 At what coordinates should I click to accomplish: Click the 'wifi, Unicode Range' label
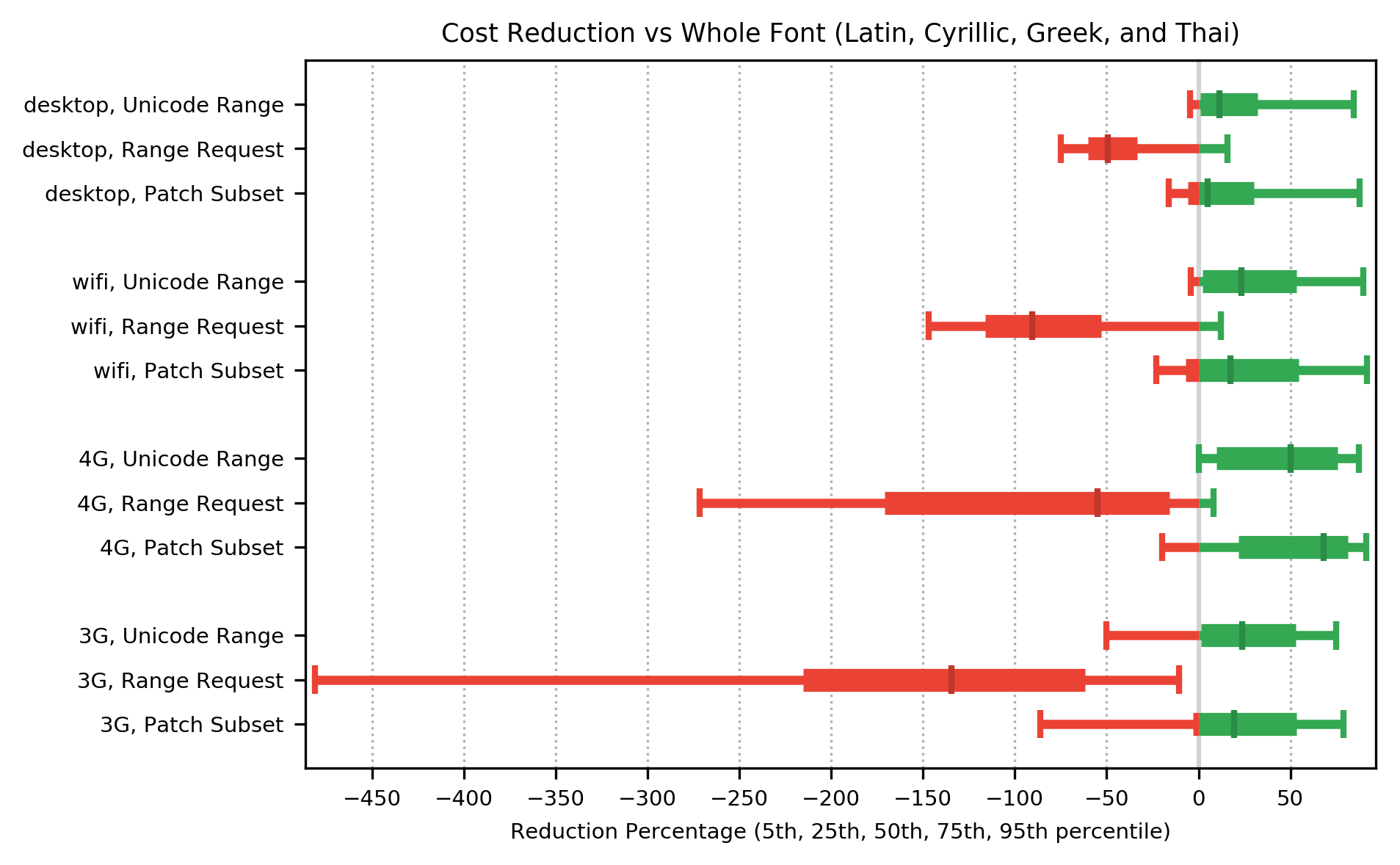click(x=178, y=283)
